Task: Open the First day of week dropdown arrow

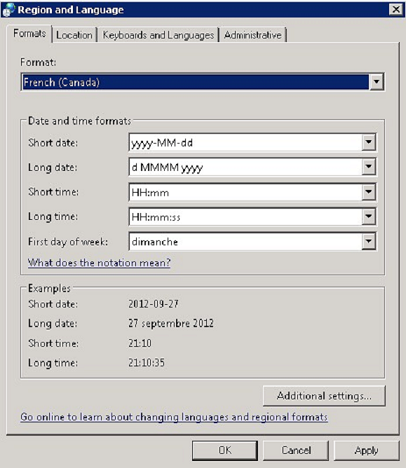Action: 369,241
